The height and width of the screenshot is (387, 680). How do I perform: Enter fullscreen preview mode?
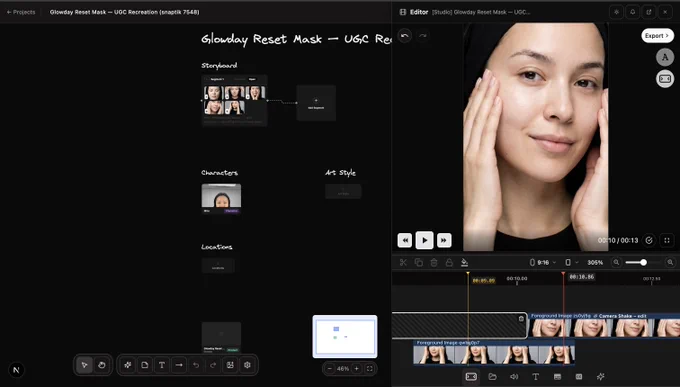[667, 240]
